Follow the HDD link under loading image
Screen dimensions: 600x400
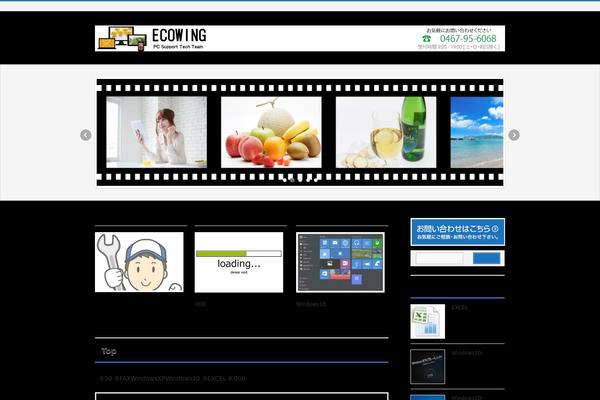click(201, 304)
